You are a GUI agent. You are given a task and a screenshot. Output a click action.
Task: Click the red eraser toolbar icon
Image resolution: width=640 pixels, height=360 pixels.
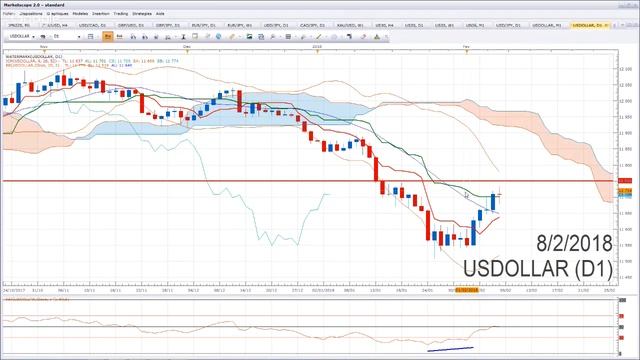tap(363, 37)
